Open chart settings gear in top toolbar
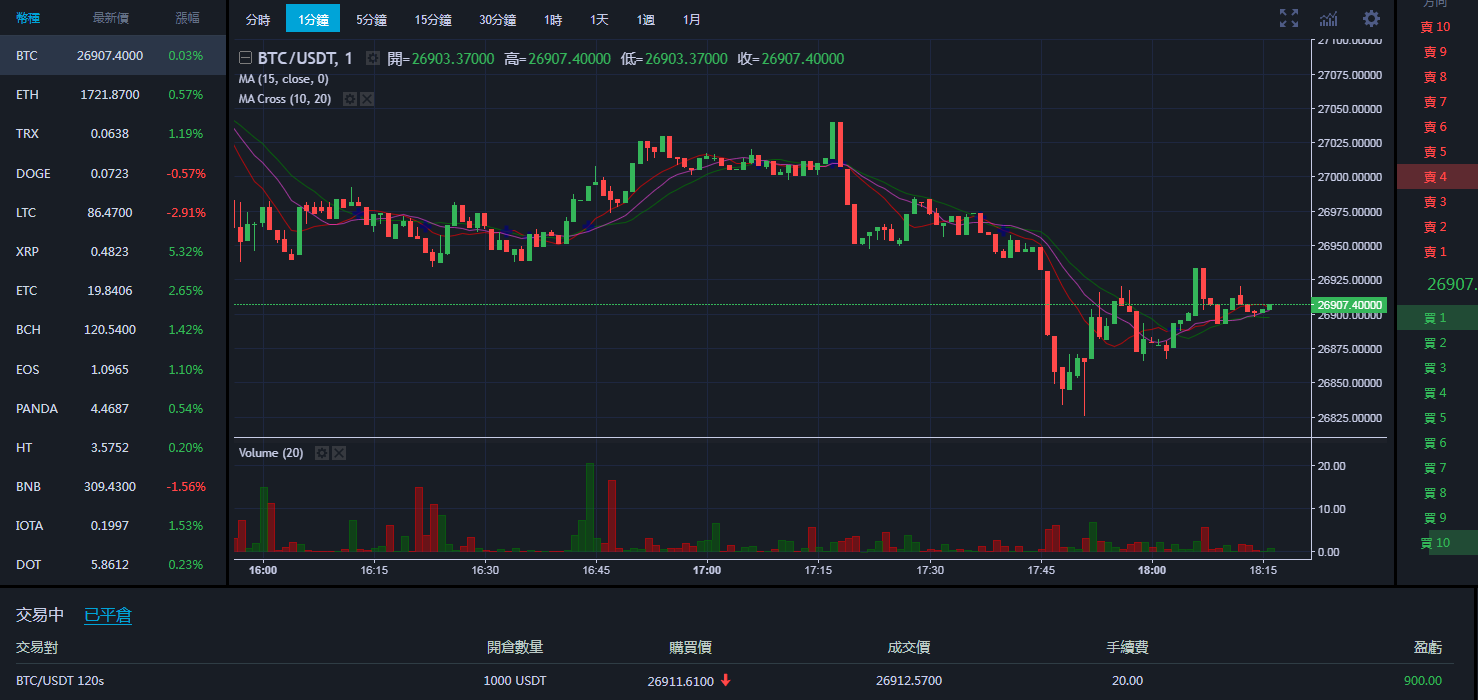 click(x=1371, y=18)
